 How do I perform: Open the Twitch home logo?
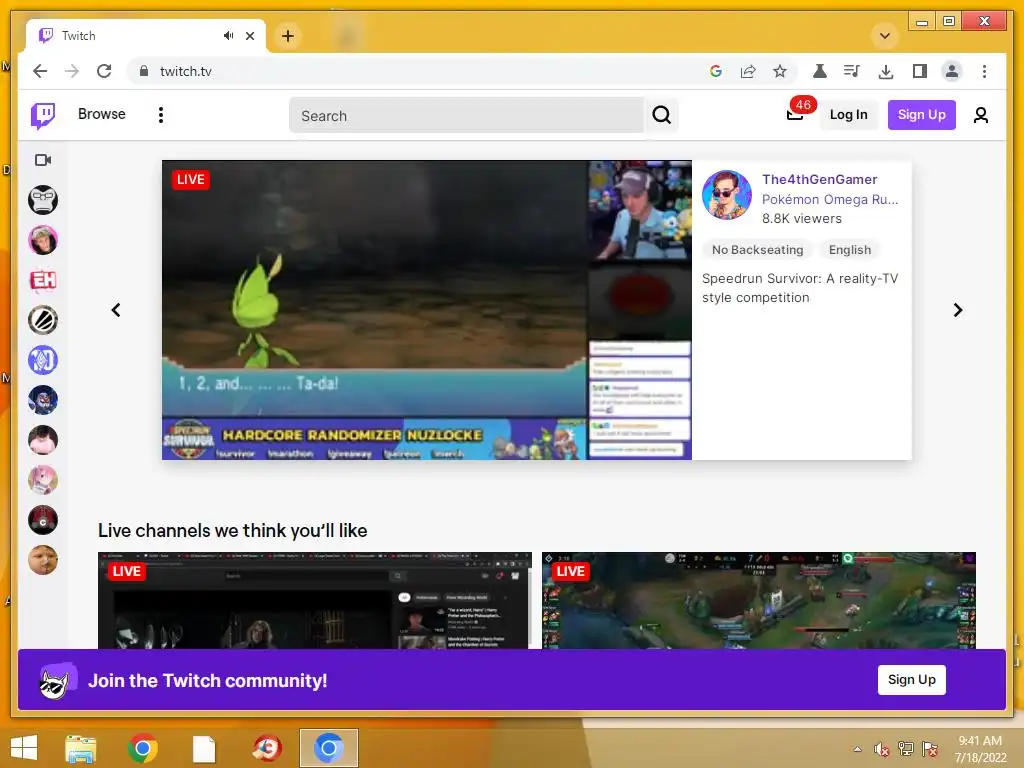43,116
